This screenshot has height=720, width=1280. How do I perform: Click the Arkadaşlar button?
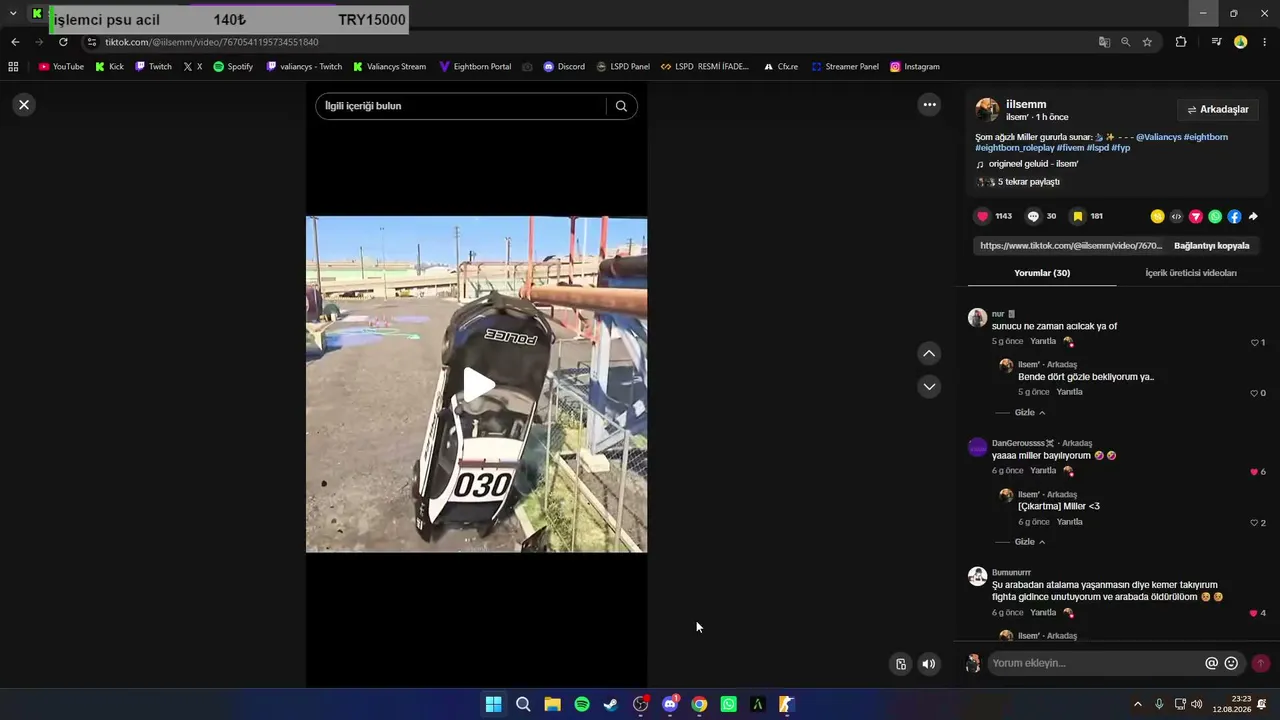(1218, 110)
